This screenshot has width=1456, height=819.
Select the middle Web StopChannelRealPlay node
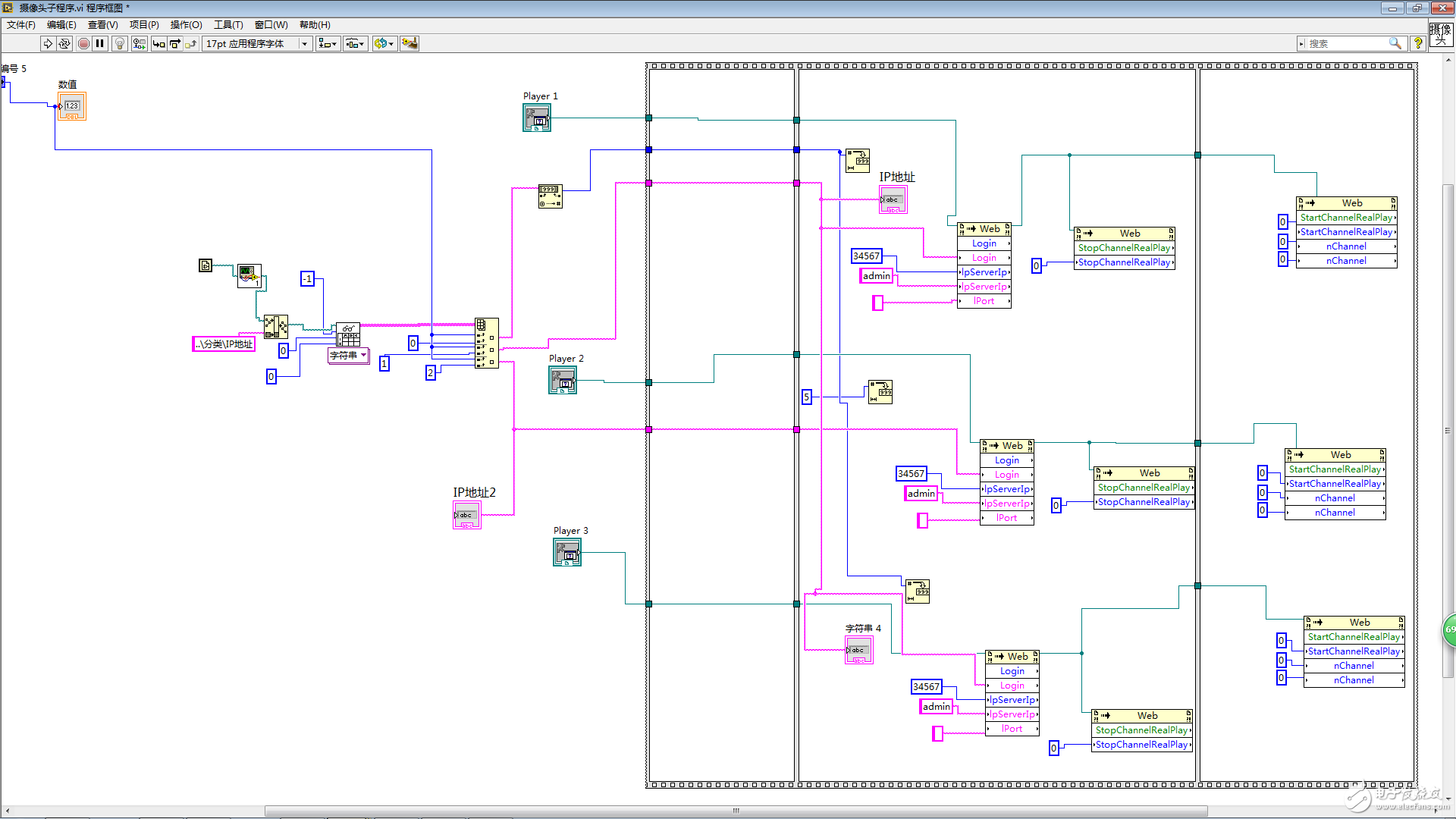pyautogui.click(x=1144, y=488)
